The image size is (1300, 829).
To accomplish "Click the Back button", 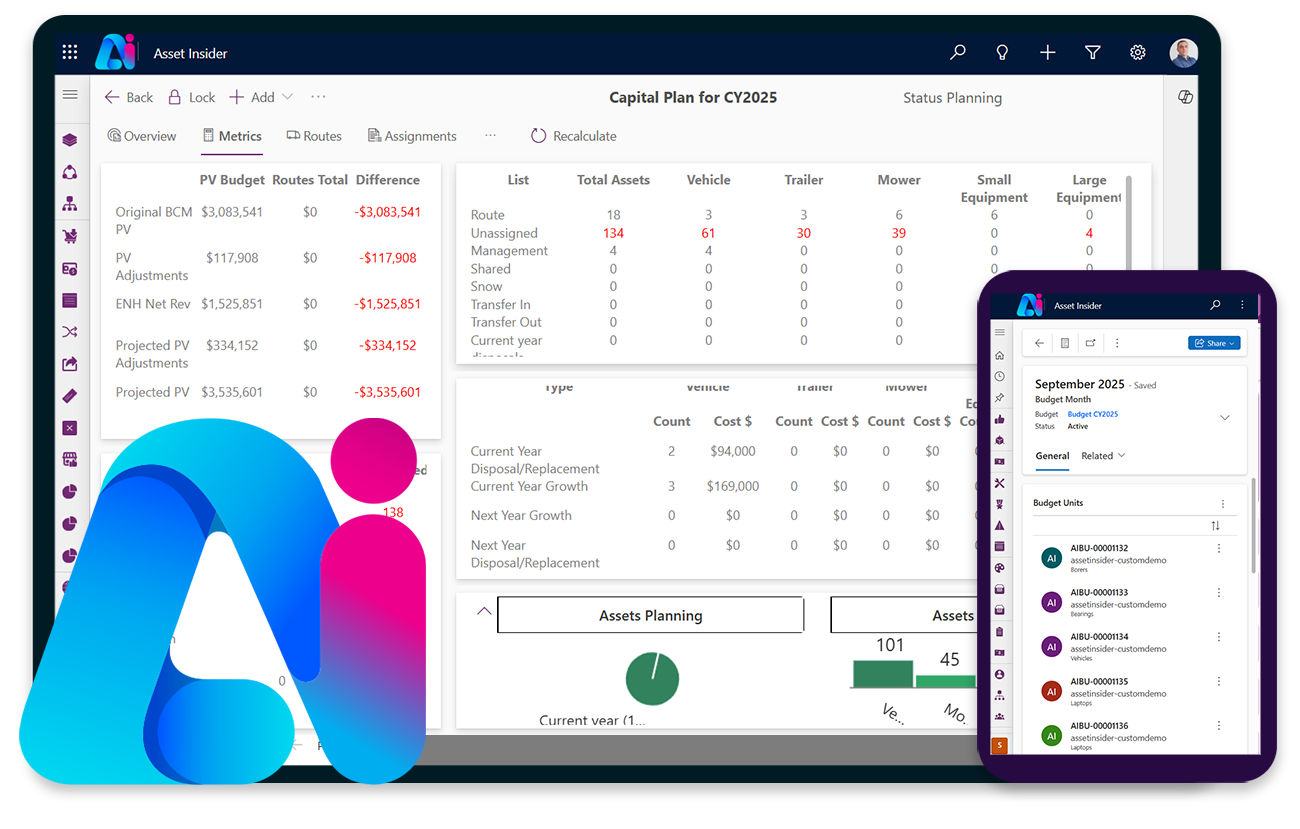I will tap(129, 97).
